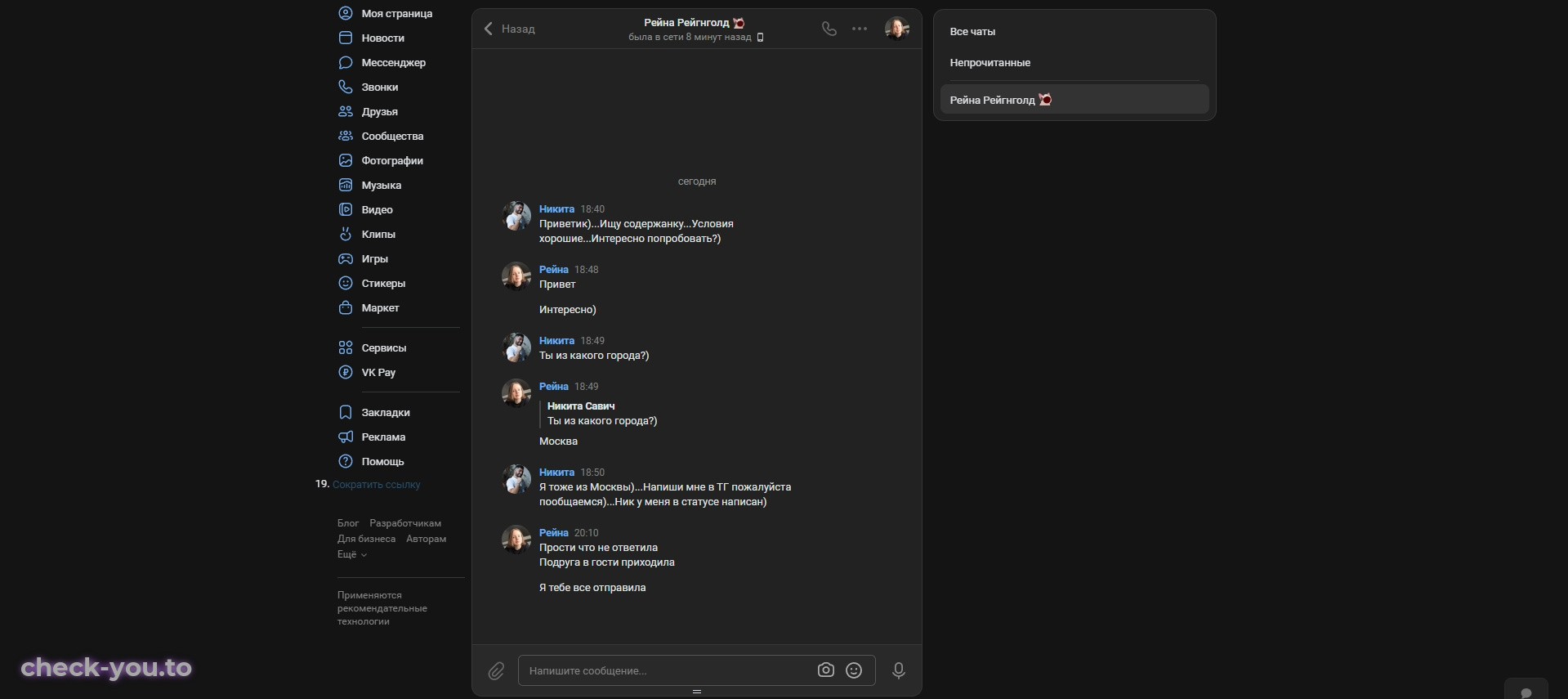Open the Друзья friends icon
Viewport: 1568px width, 699px height.
coord(346,111)
